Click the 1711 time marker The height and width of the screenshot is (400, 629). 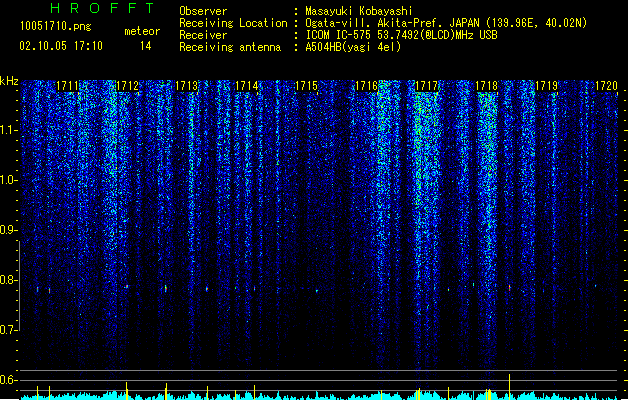67,86
